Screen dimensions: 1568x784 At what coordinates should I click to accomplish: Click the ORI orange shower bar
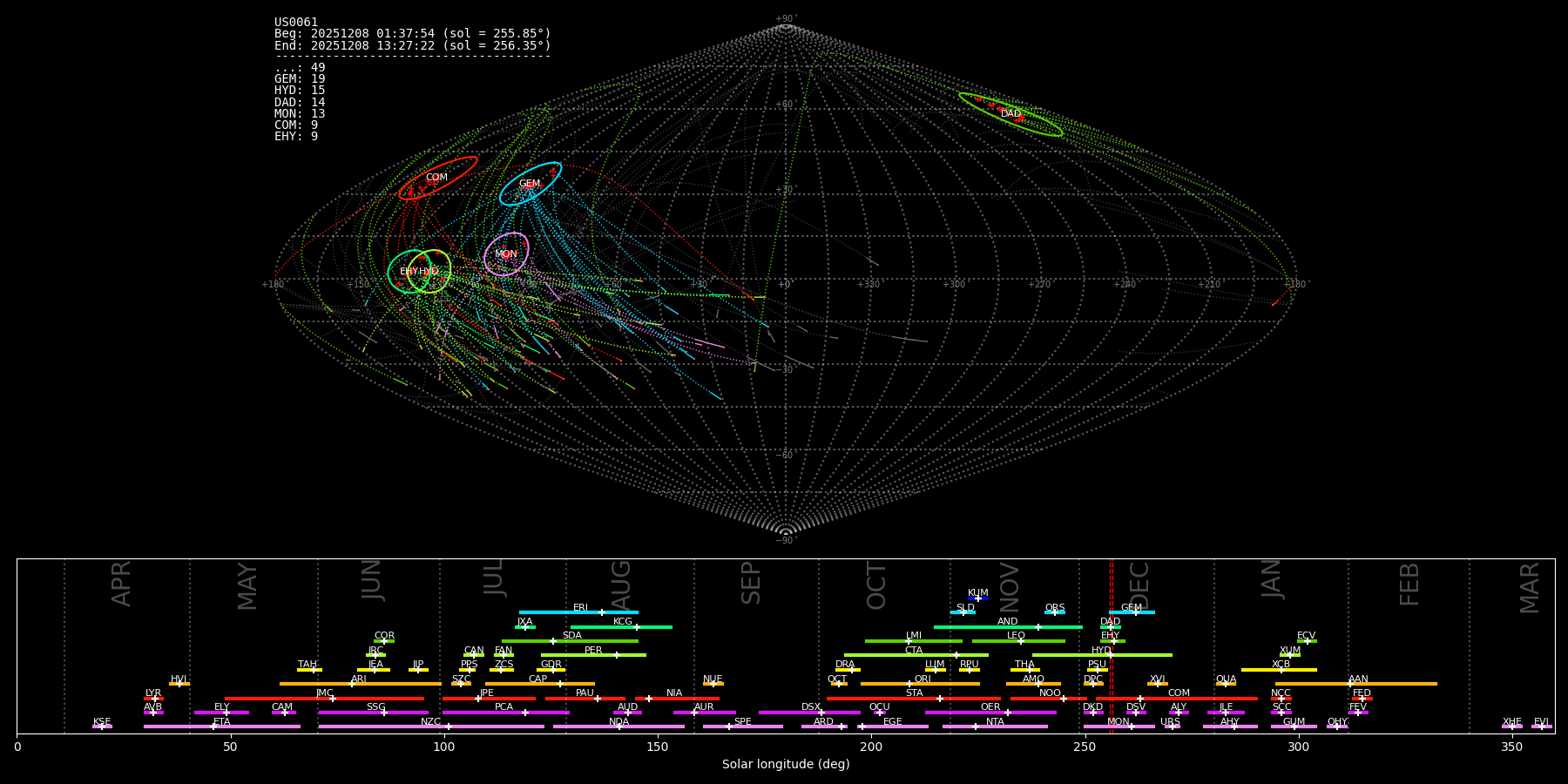920,684
